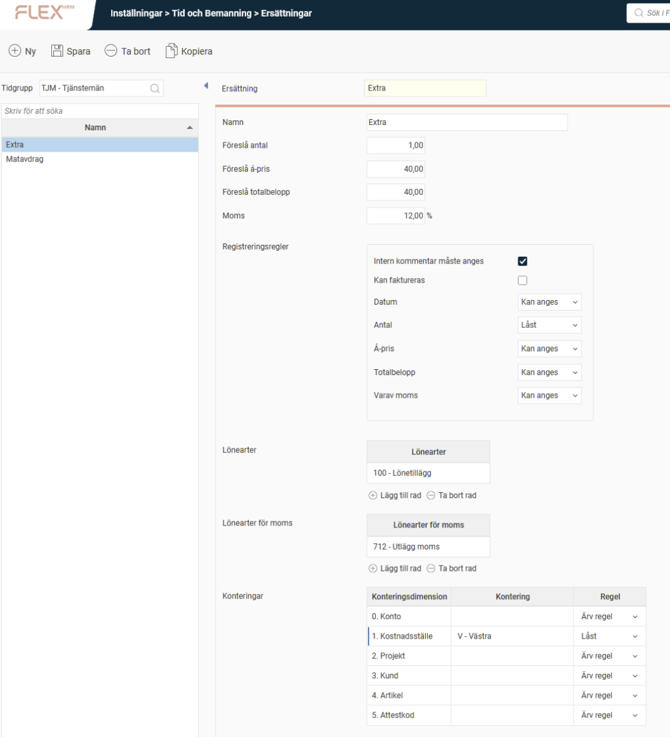
Task: Open the Varav moms dropdown
Action: pos(549,396)
